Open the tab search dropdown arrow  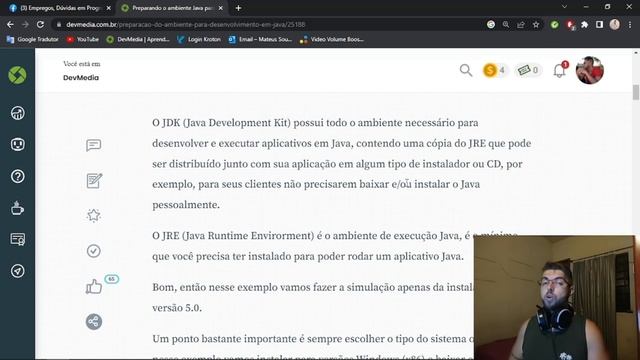coord(564,7)
